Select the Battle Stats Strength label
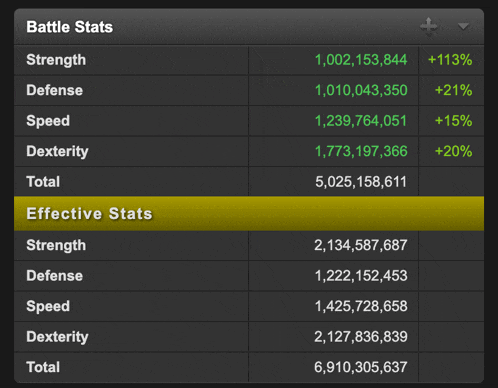 pyautogui.click(x=56, y=60)
